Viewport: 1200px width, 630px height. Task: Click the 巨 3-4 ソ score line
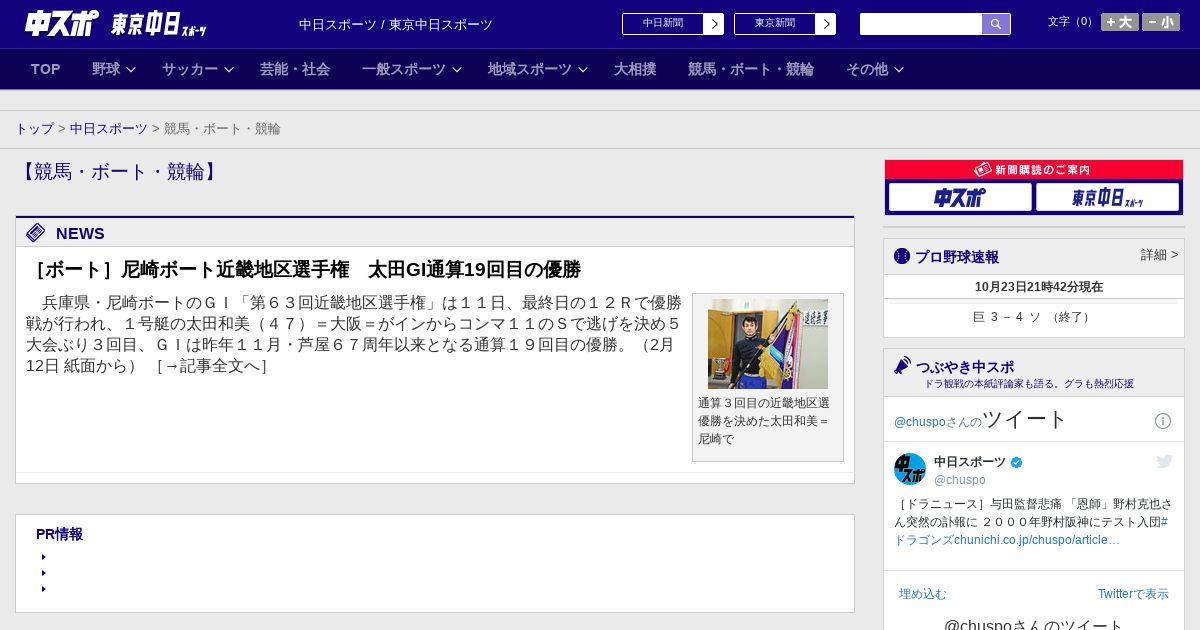pos(1034,317)
